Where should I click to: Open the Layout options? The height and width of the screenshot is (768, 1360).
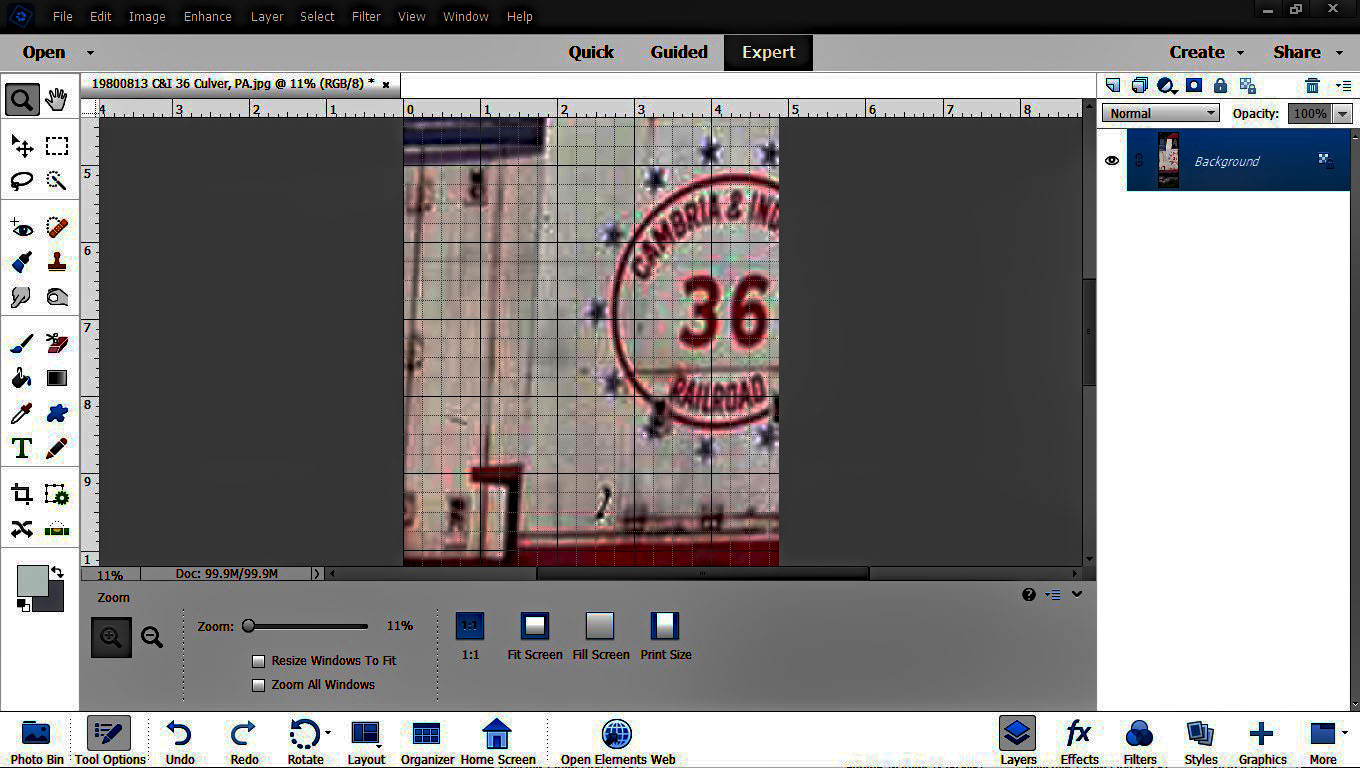pyautogui.click(x=366, y=742)
